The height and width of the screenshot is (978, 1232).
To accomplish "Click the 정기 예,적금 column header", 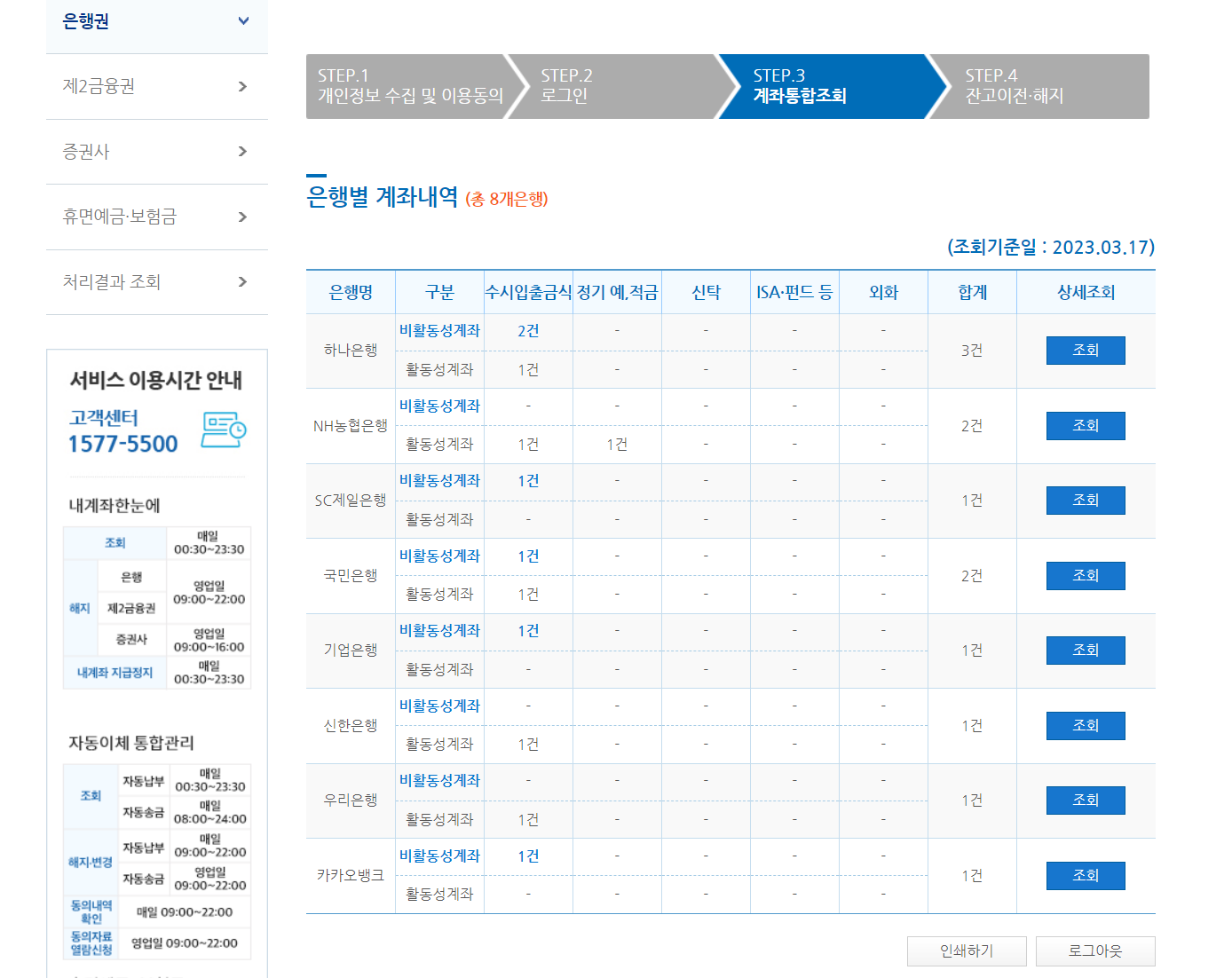I will [617, 292].
